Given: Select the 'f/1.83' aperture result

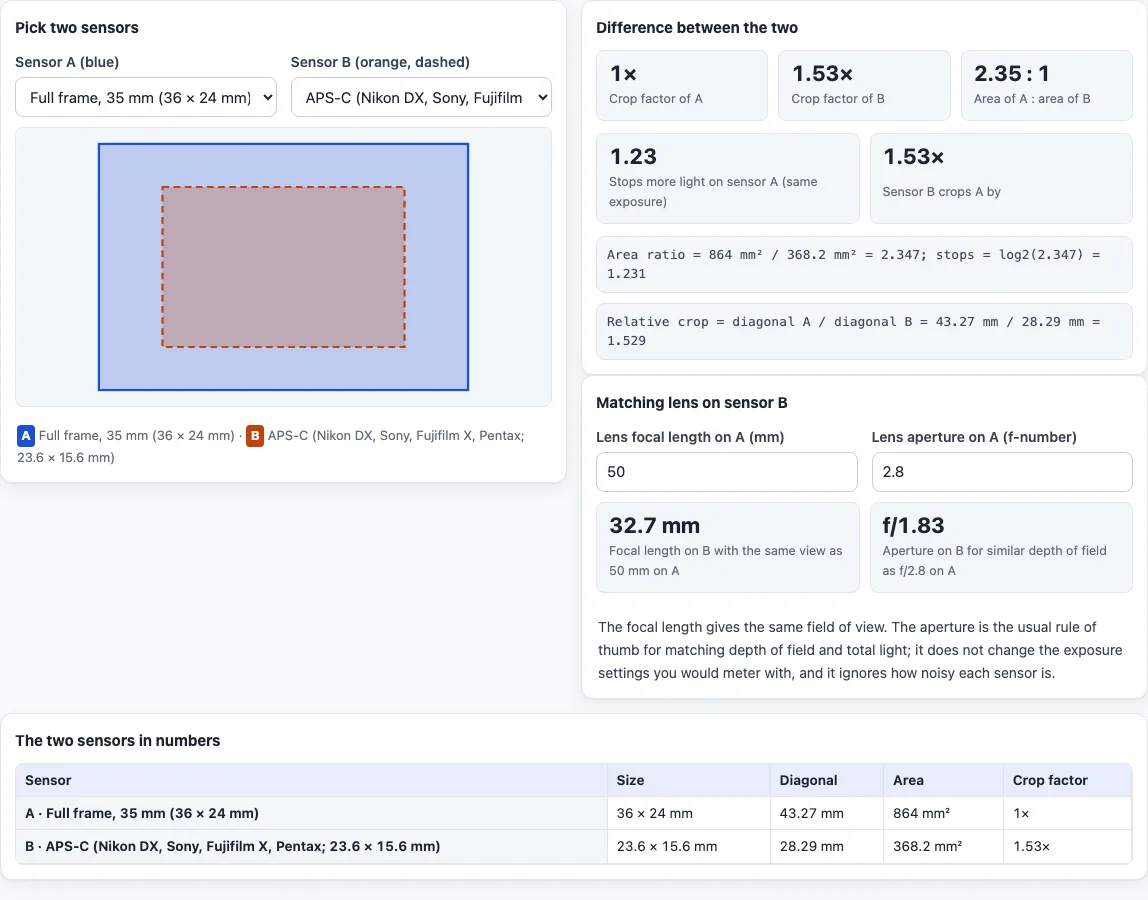Looking at the screenshot, I should pyautogui.click(x=913, y=525).
